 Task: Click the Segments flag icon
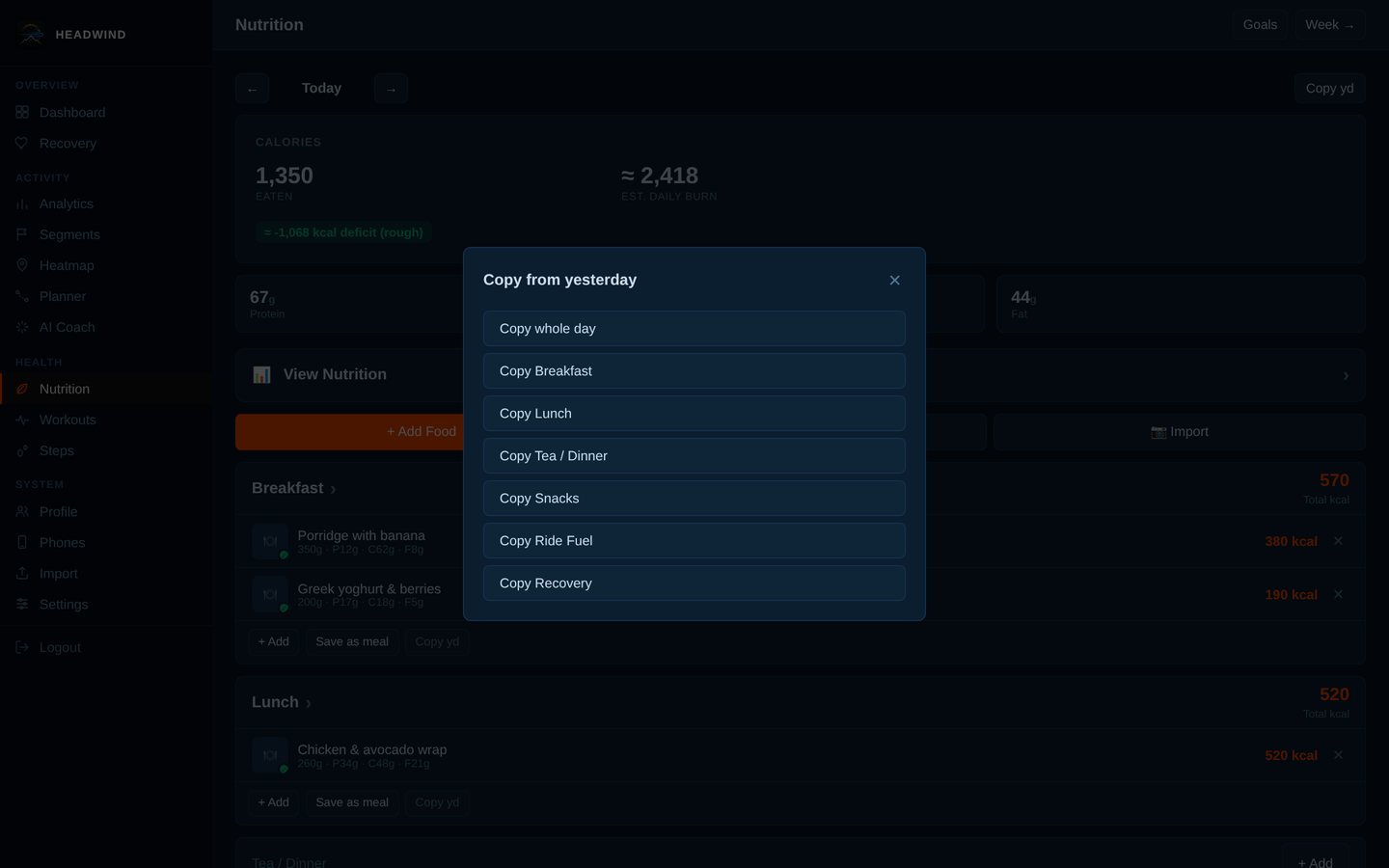point(22,234)
